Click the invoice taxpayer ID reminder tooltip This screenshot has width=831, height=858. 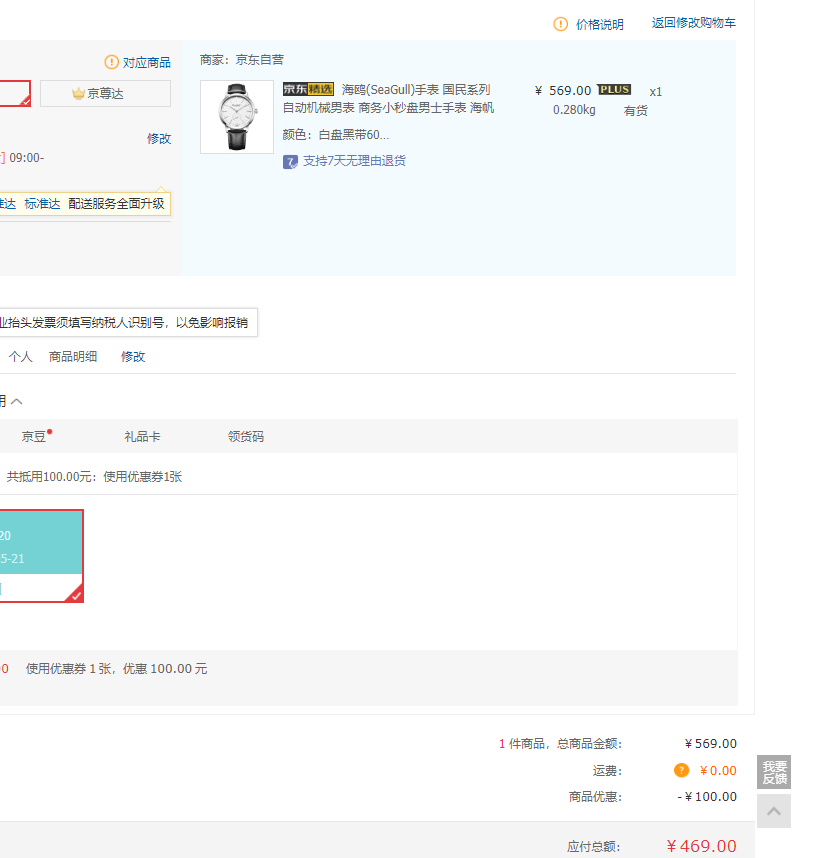(x=129, y=323)
